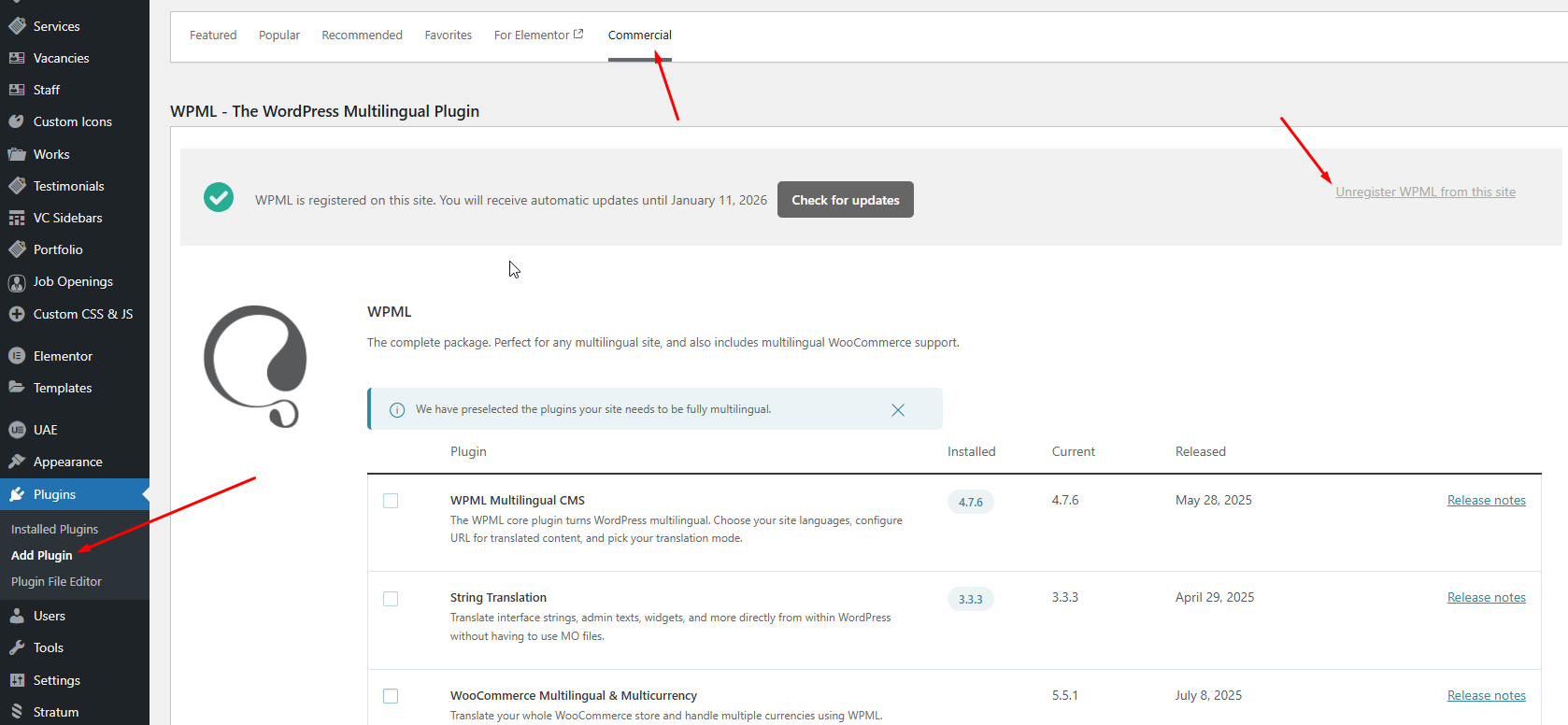
Task: Select the Commercial tab
Action: pos(640,35)
